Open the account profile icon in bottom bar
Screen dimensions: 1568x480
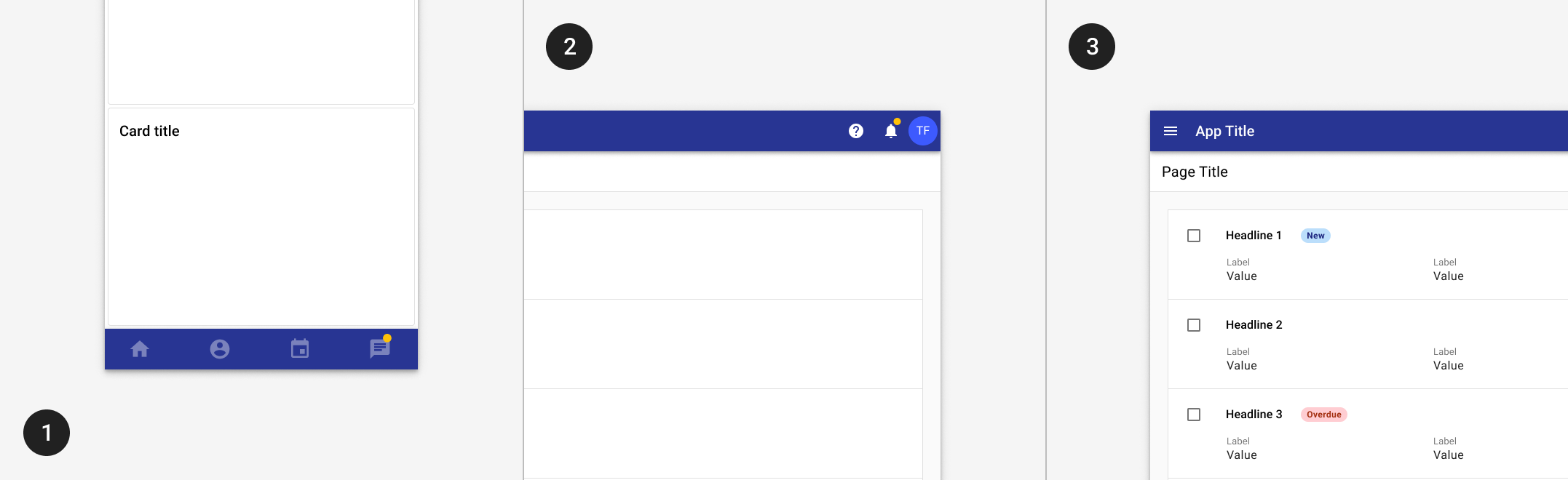pyautogui.click(x=220, y=349)
